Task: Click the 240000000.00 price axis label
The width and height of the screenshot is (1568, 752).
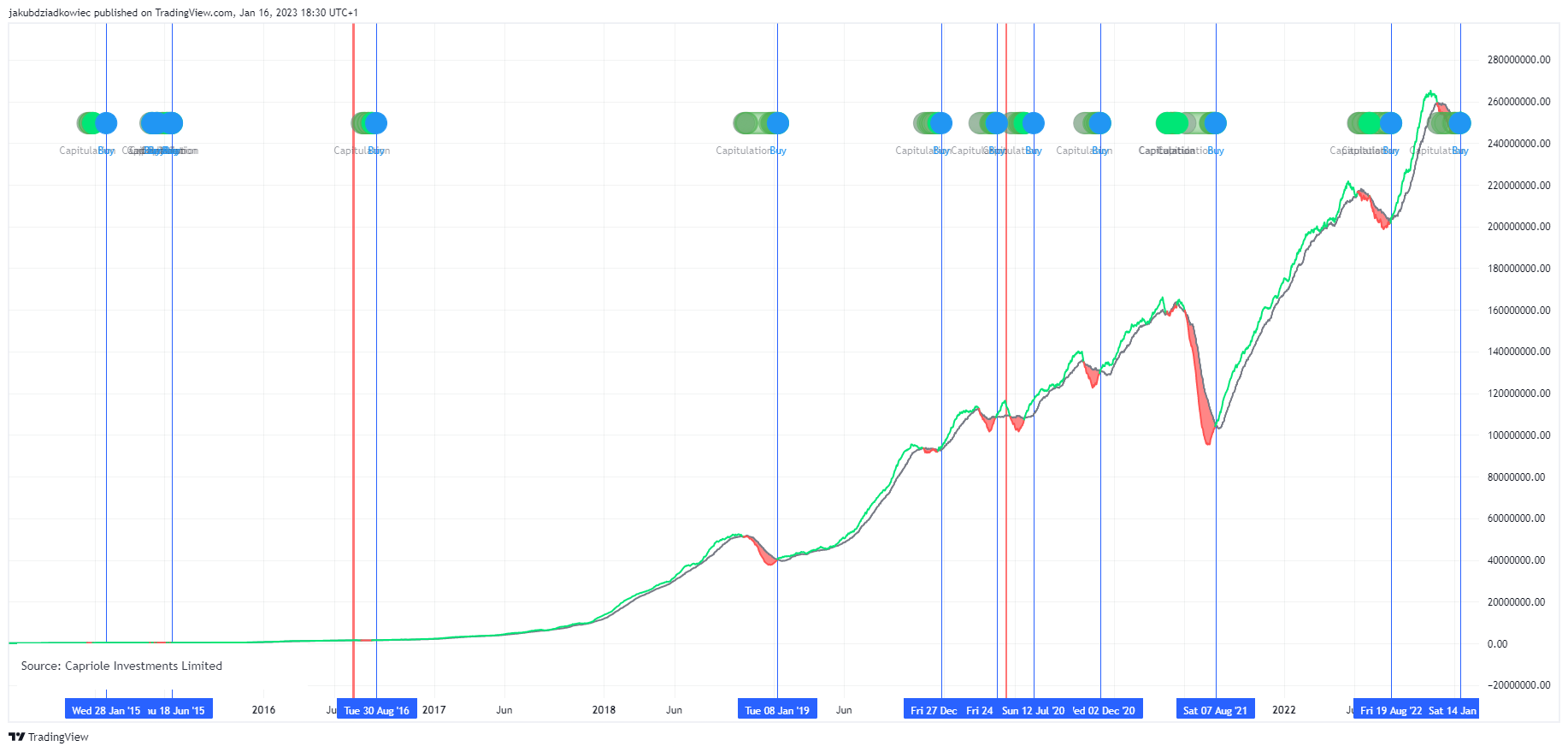Action: click(x=1518, y=144)
